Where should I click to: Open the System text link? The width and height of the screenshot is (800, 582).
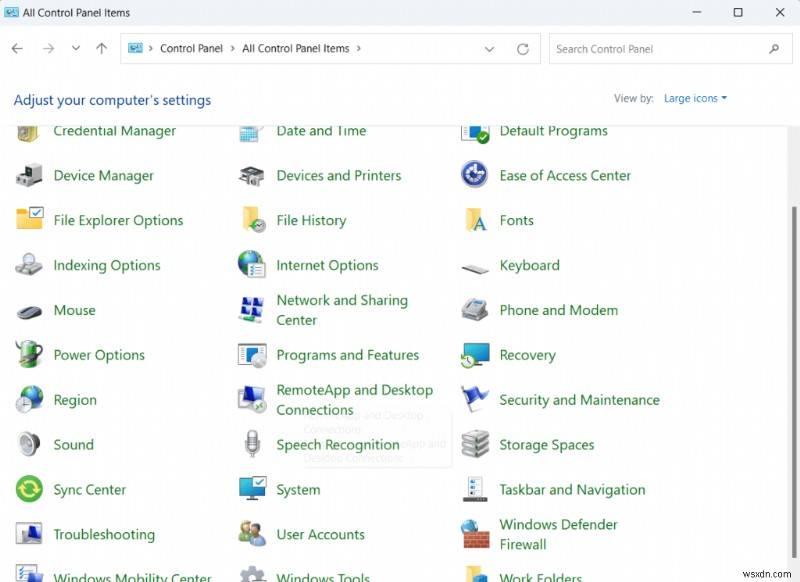pos(298,490)
